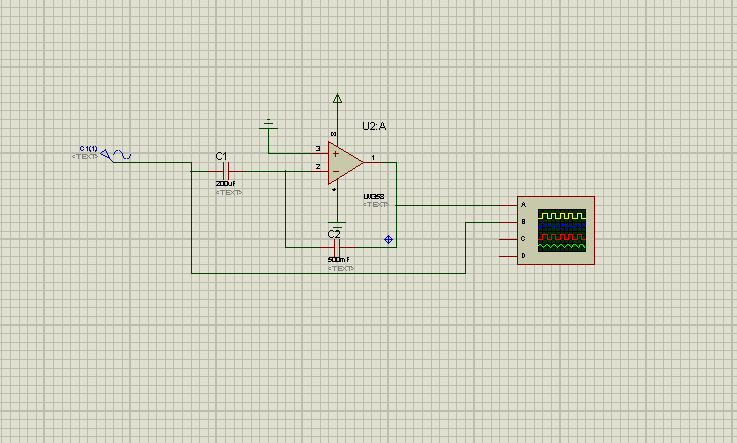Click the <TEXT> placeholder under 200uF
The width and height of the screenshot is (737, 443).
pyautogui.click(x=229, y=193)
